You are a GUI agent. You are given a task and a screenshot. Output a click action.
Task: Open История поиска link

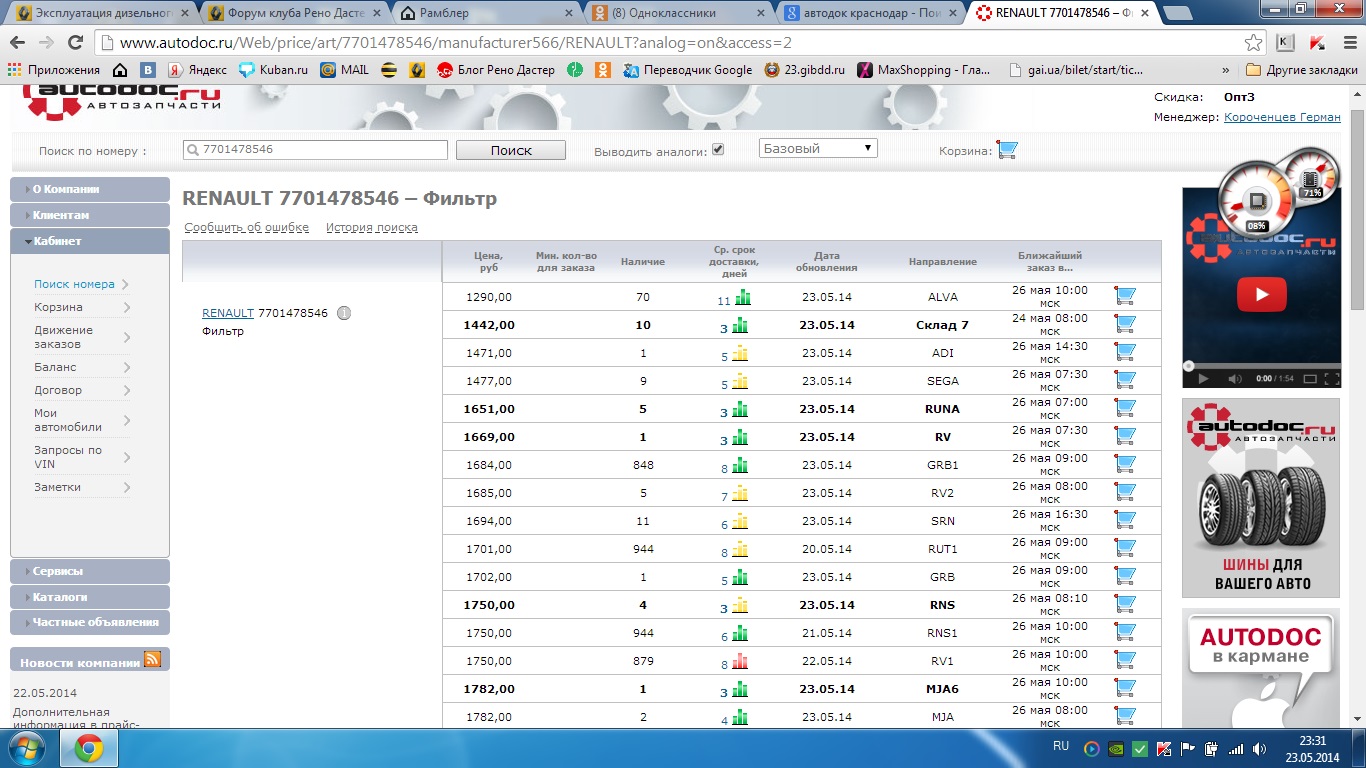(372, 227)
